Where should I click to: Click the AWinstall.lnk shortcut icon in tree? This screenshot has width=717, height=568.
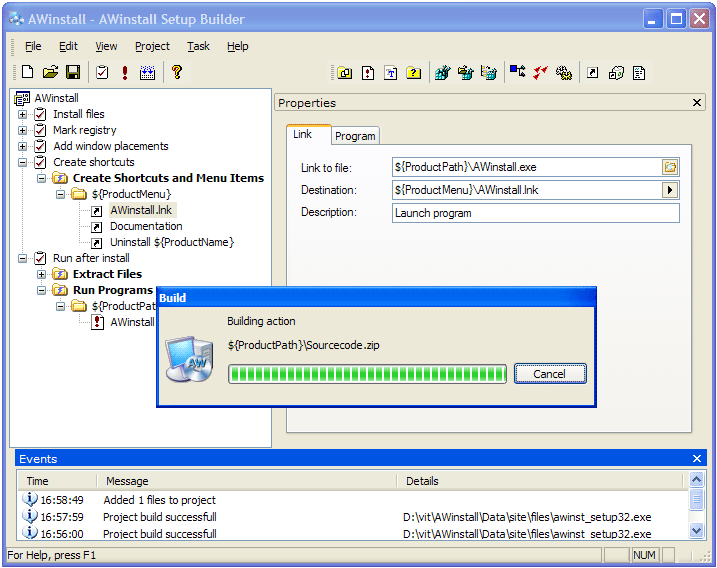[x=96, y=211]
